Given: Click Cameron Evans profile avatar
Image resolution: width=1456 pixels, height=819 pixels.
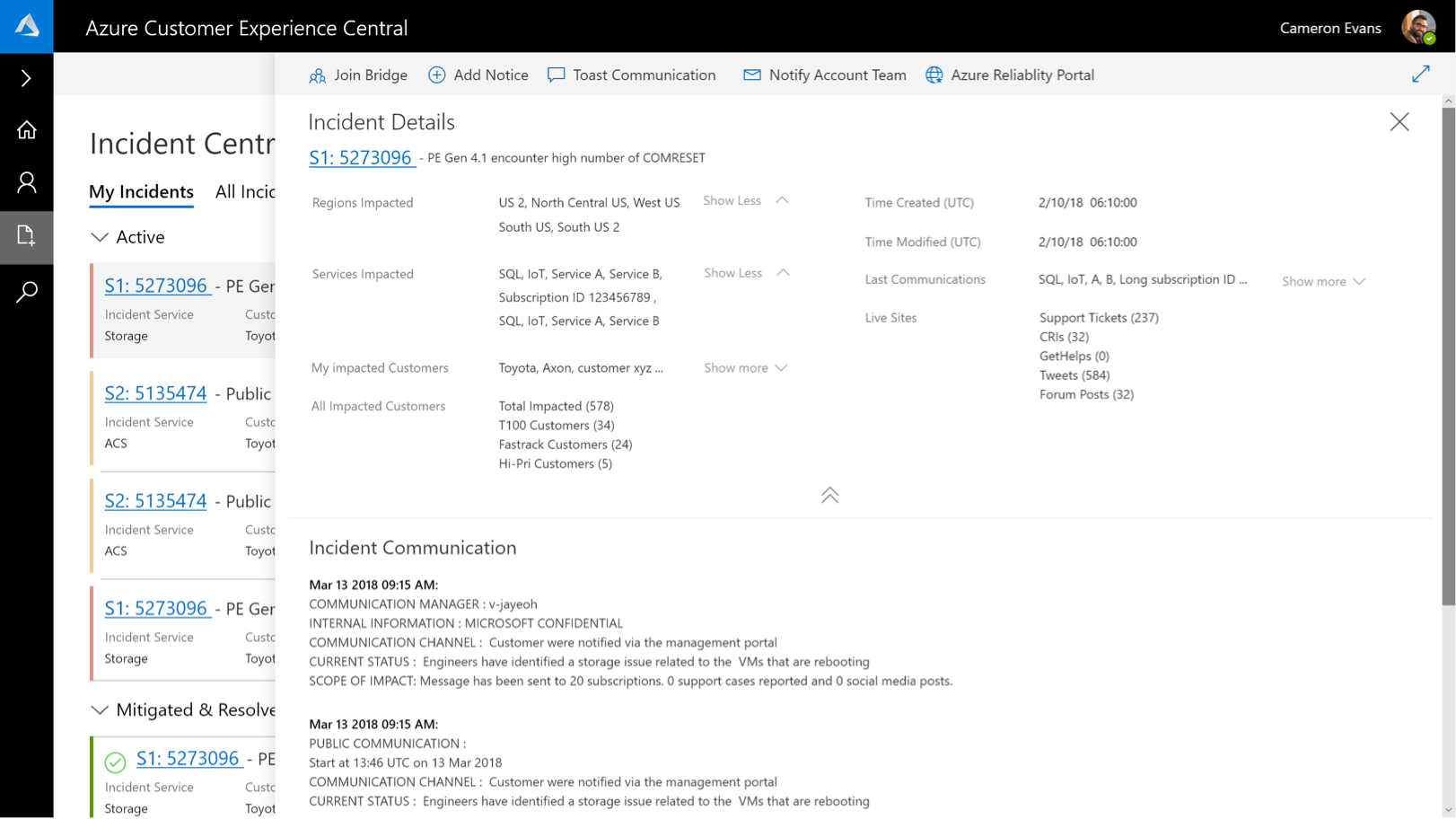Looking at the screenshot, I should (1418, 27).
